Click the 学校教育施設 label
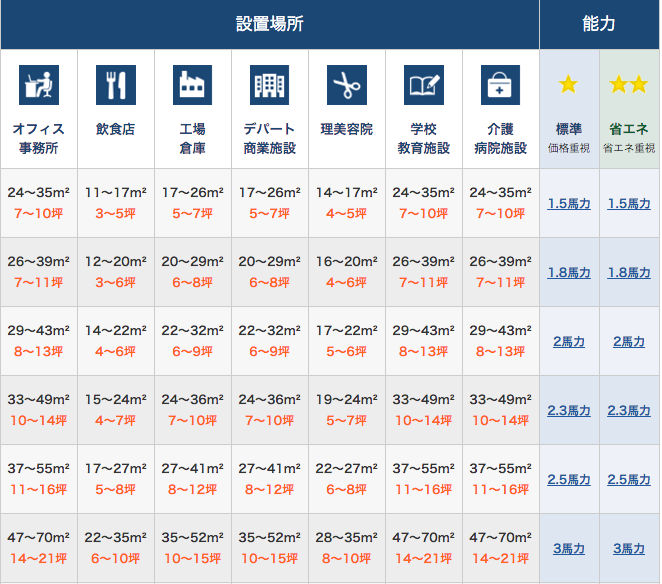 coord(423,139)
